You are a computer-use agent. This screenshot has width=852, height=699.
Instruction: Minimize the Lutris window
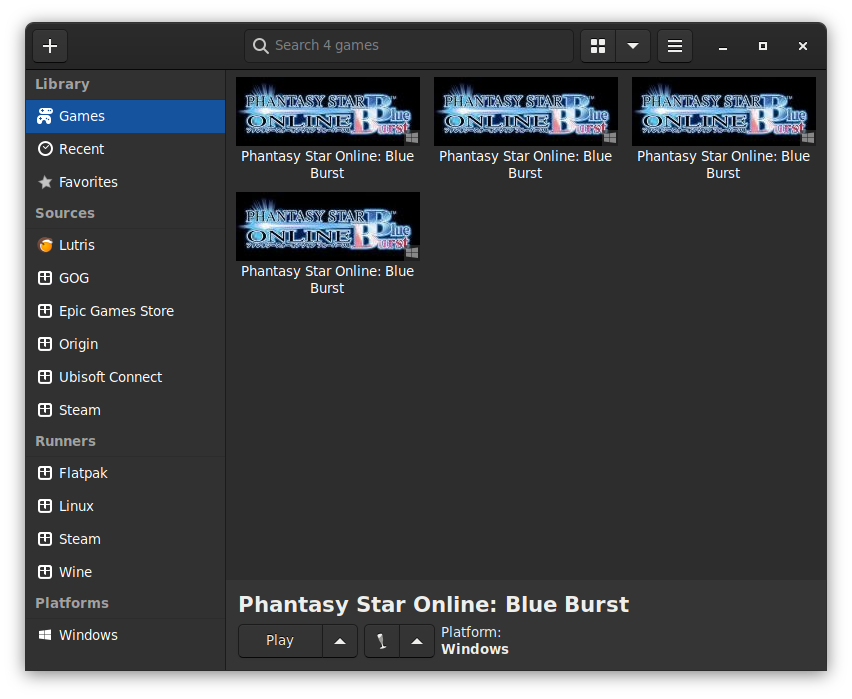tap(723, 46)
